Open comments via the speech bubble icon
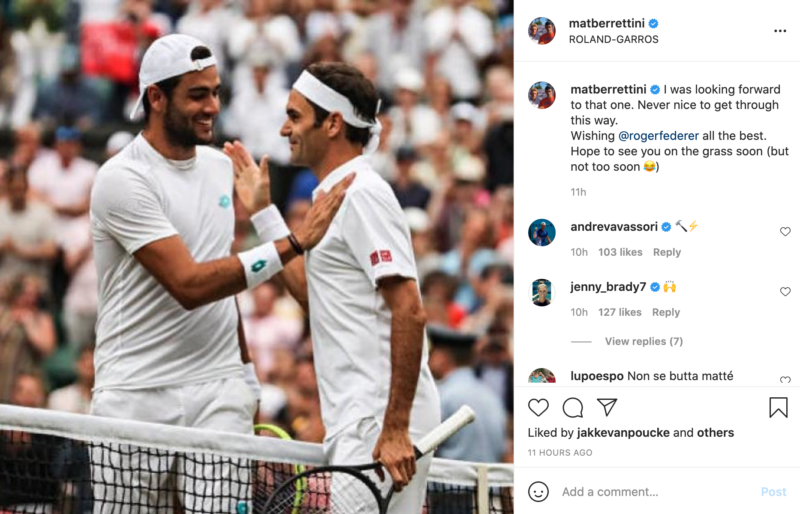 (572, 407)
